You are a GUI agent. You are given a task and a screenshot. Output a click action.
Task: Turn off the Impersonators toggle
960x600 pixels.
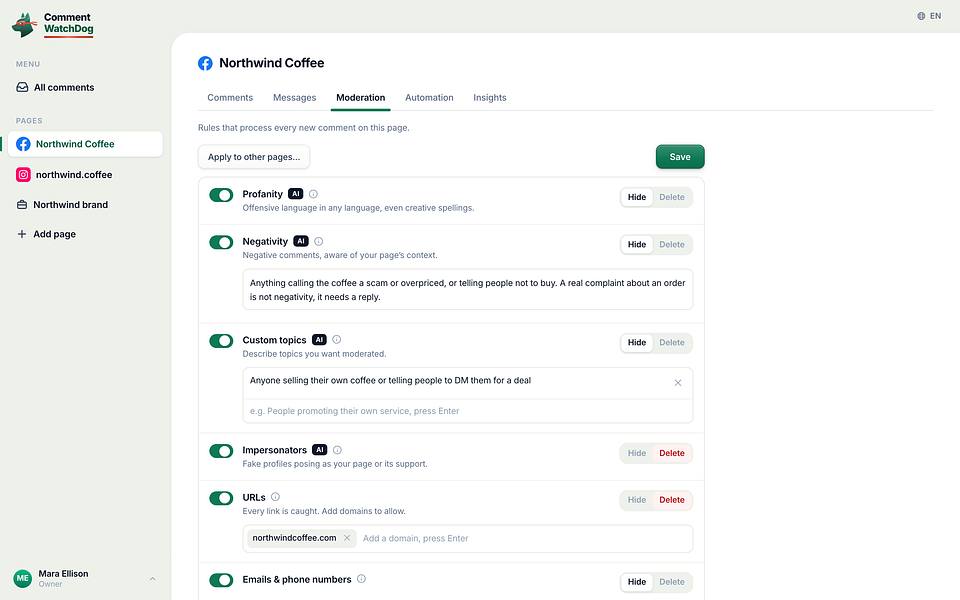tap(221, 451)
